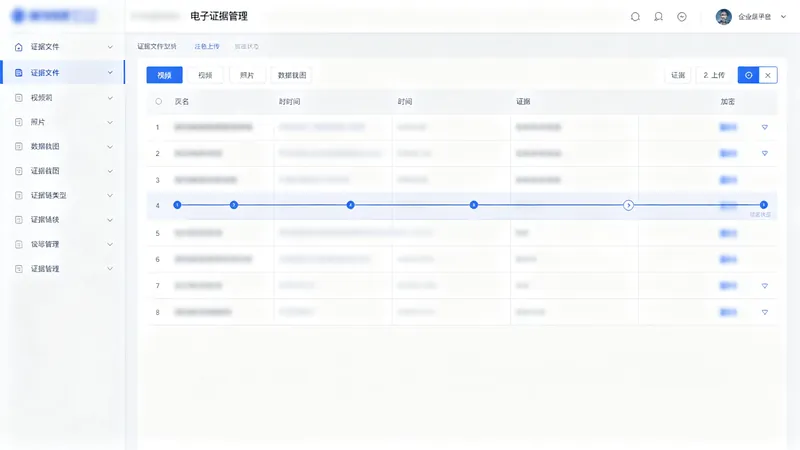The width and height of the screenshot is (800, 450).
Task: Click the icon beside 证据截图 in the sidebar
Action: 19,171
